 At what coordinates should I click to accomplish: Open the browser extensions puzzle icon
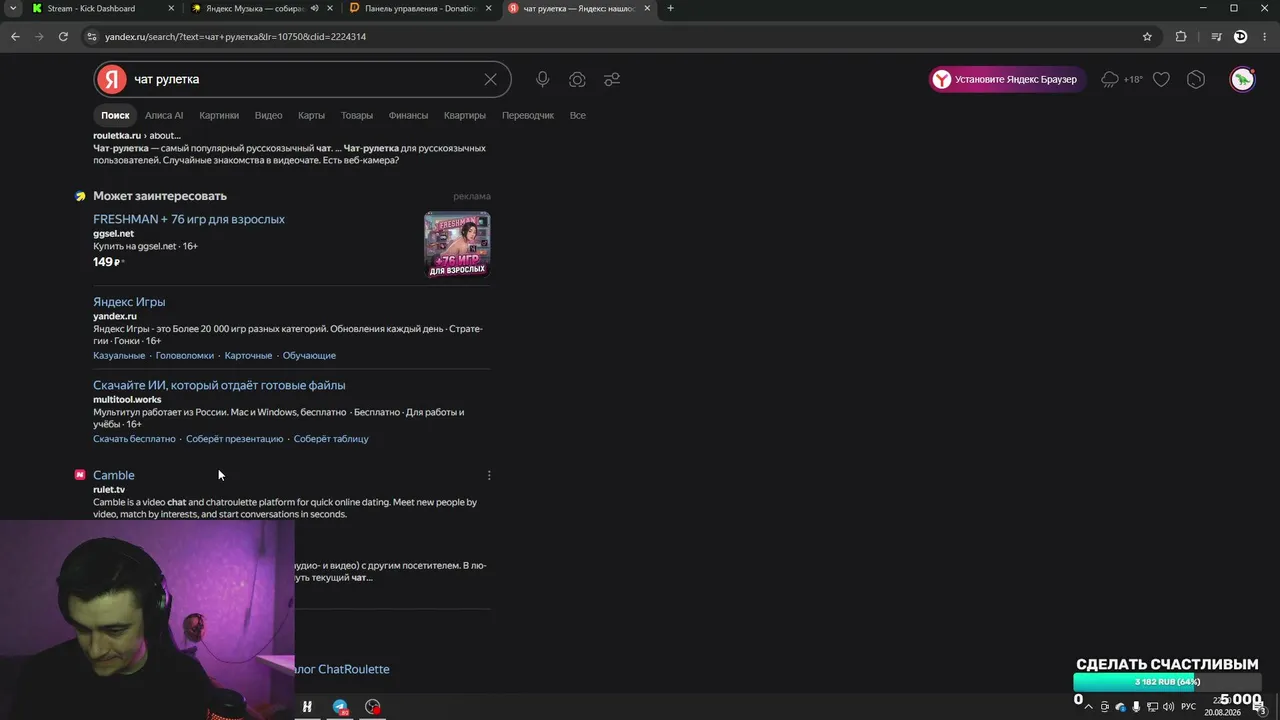click(1181, 36)
